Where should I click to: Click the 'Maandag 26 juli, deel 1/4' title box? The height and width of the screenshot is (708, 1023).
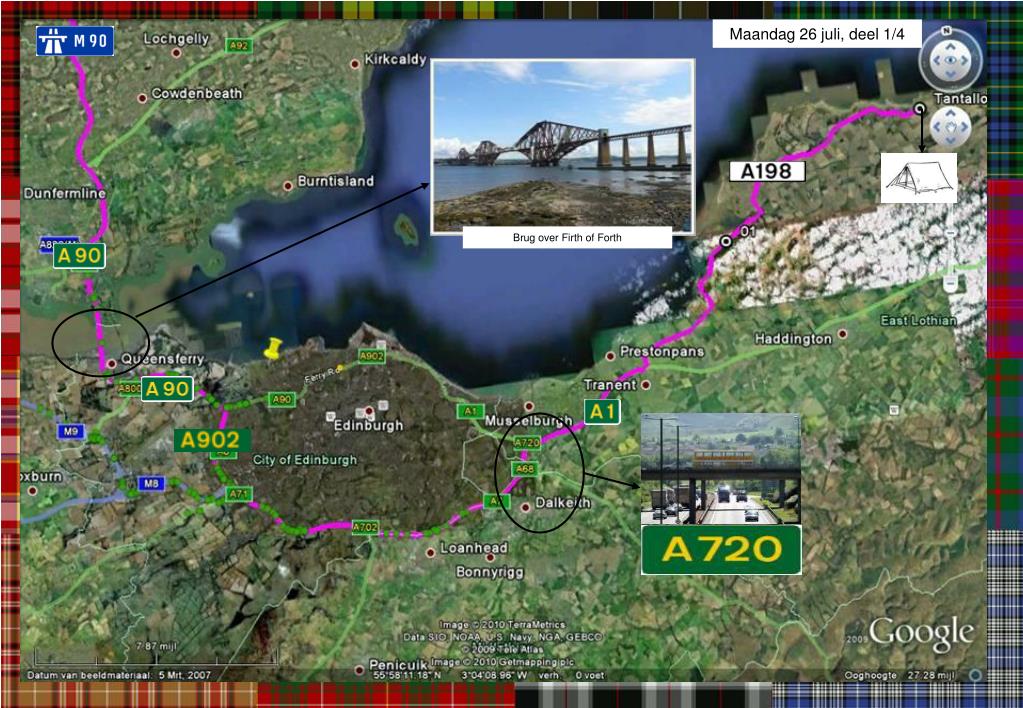(x=817, y=35)
